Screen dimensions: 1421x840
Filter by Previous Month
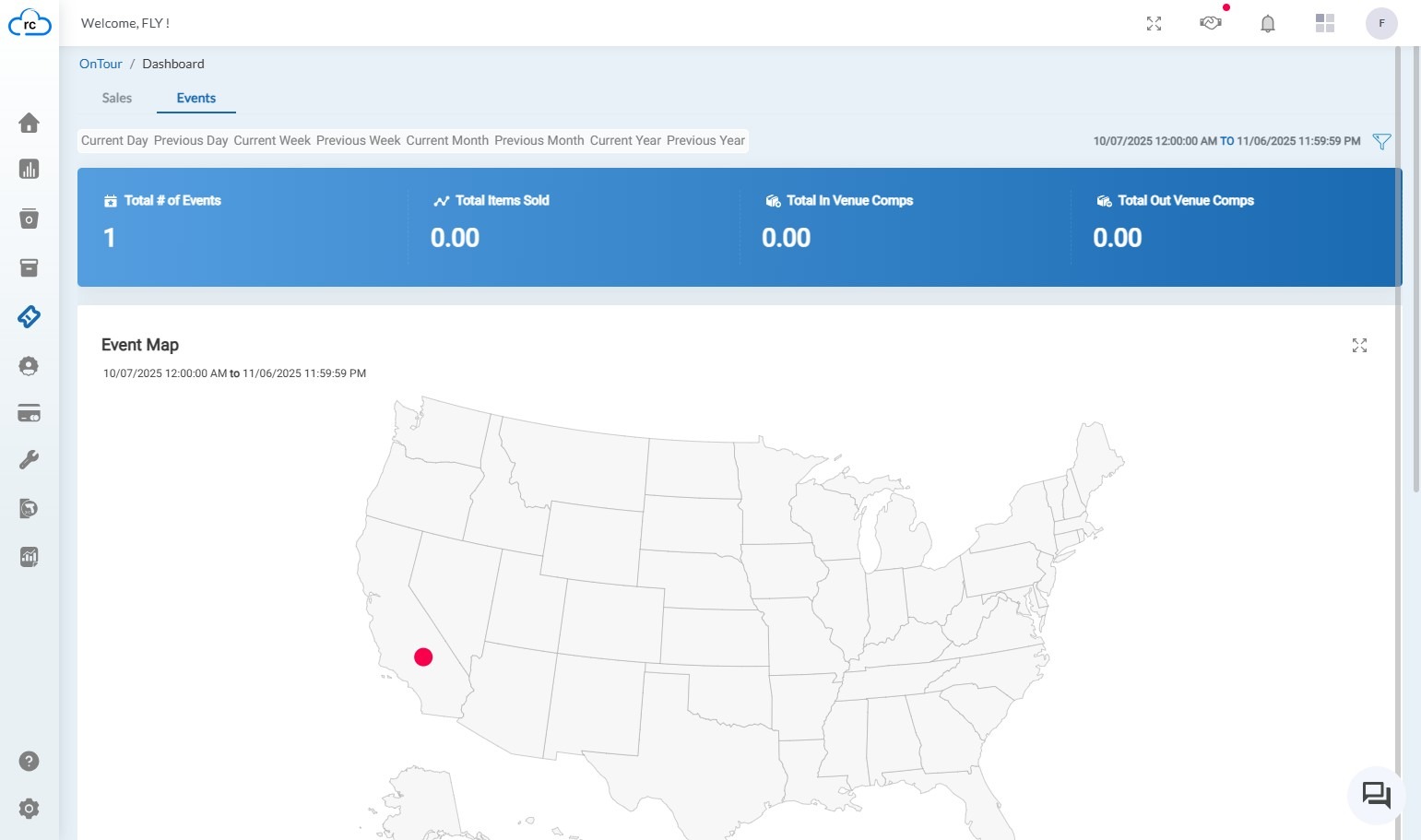tap(539, 140)
